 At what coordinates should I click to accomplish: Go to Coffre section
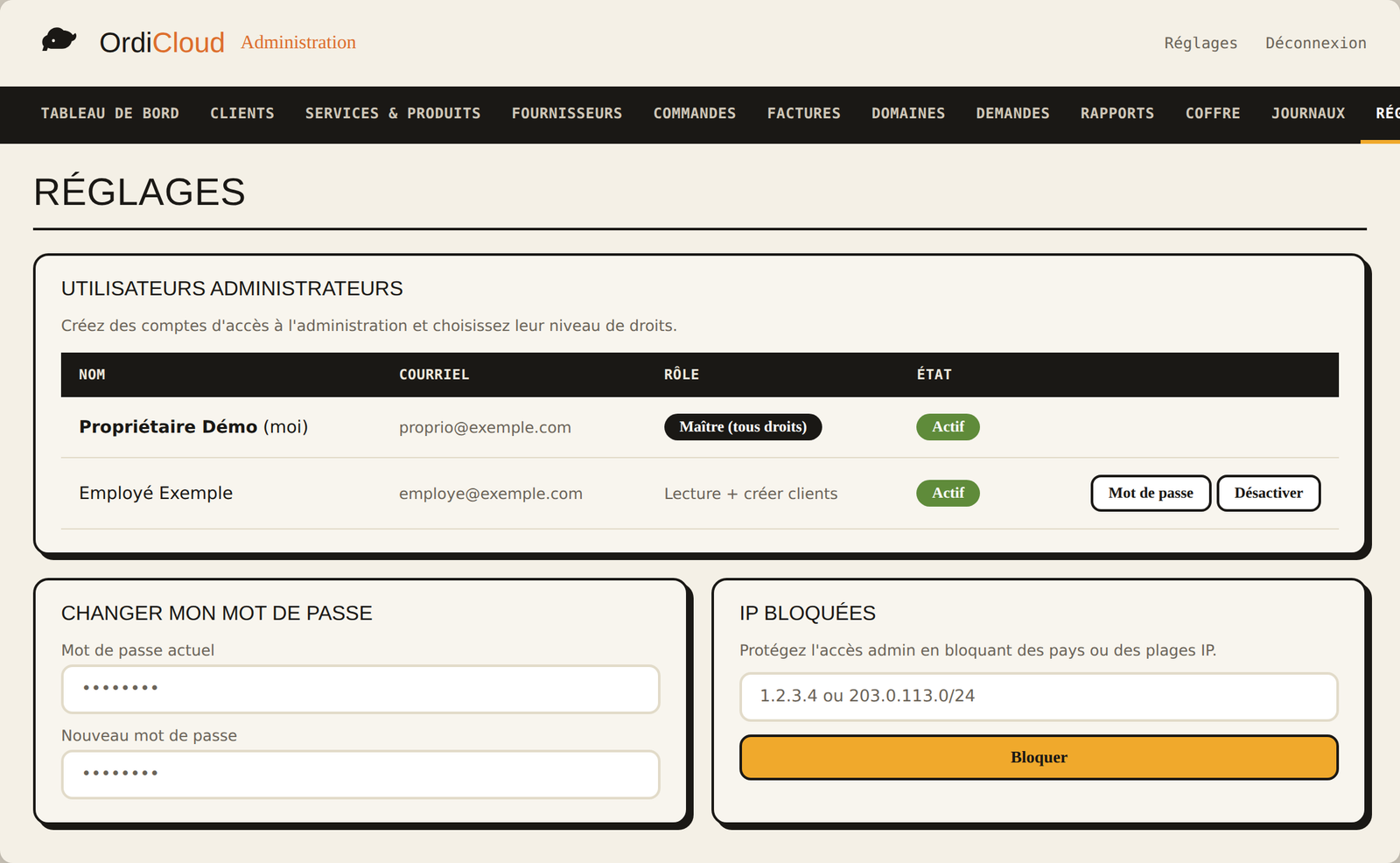(1213, 114)
